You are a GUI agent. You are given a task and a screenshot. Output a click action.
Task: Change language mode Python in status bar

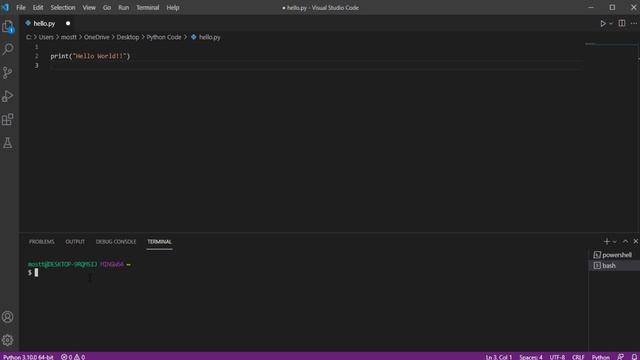coord(601,357)
